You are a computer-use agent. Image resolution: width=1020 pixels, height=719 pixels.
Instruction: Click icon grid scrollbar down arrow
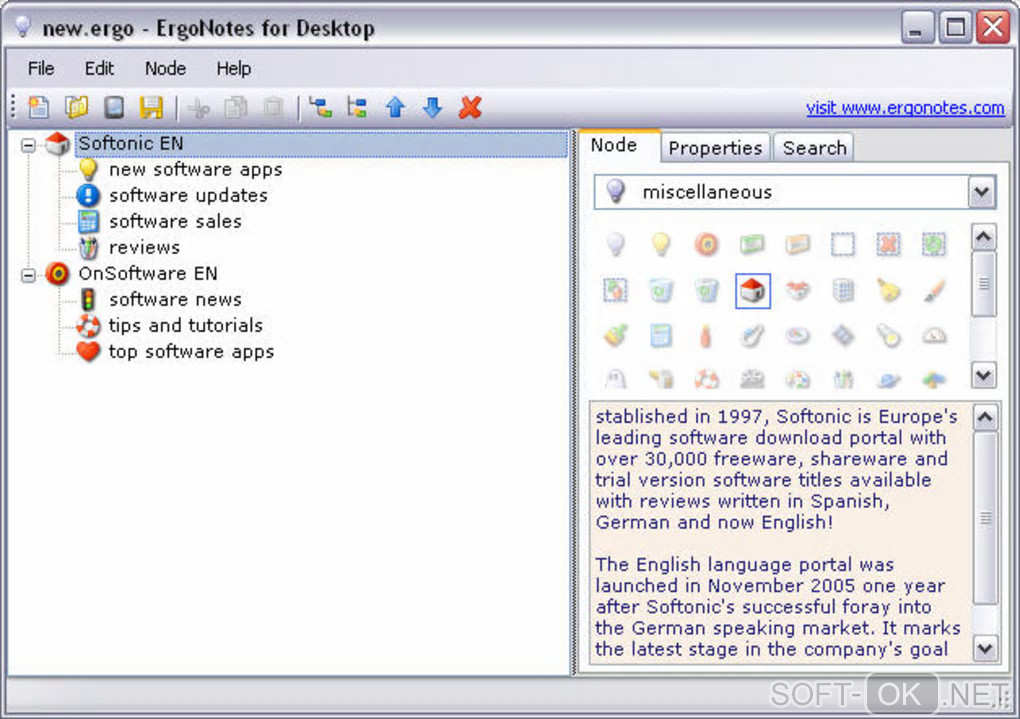click(984, 375)
